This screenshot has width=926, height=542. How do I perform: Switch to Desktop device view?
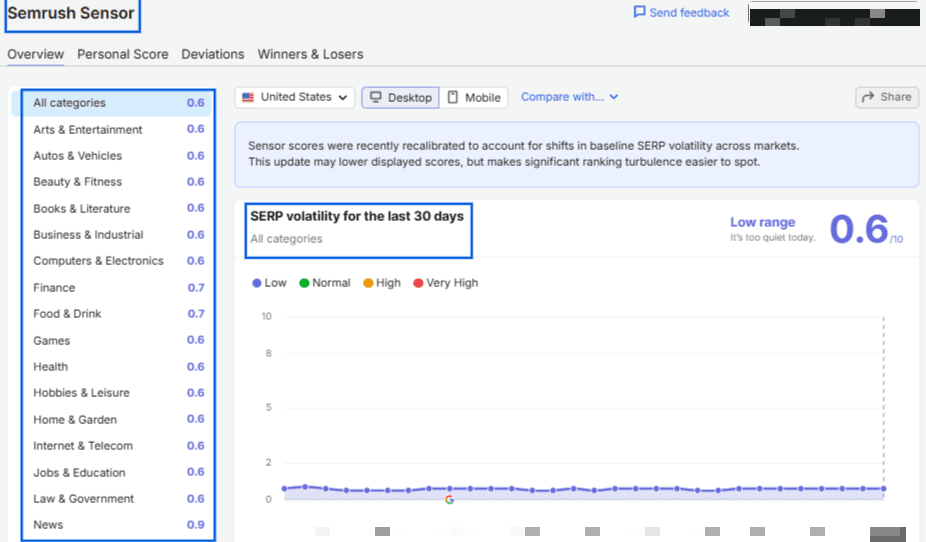pyautogui.click(x=400, y=97)
